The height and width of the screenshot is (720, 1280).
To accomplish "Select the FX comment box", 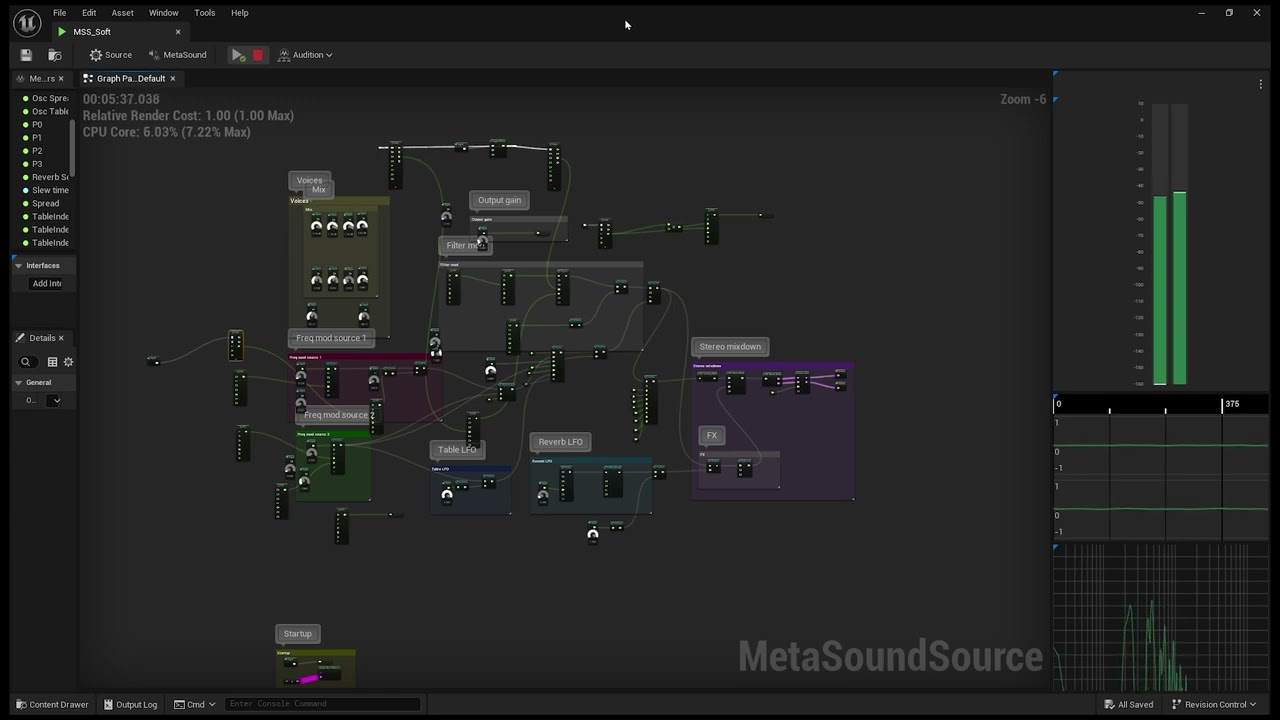I will click(712, 436).
